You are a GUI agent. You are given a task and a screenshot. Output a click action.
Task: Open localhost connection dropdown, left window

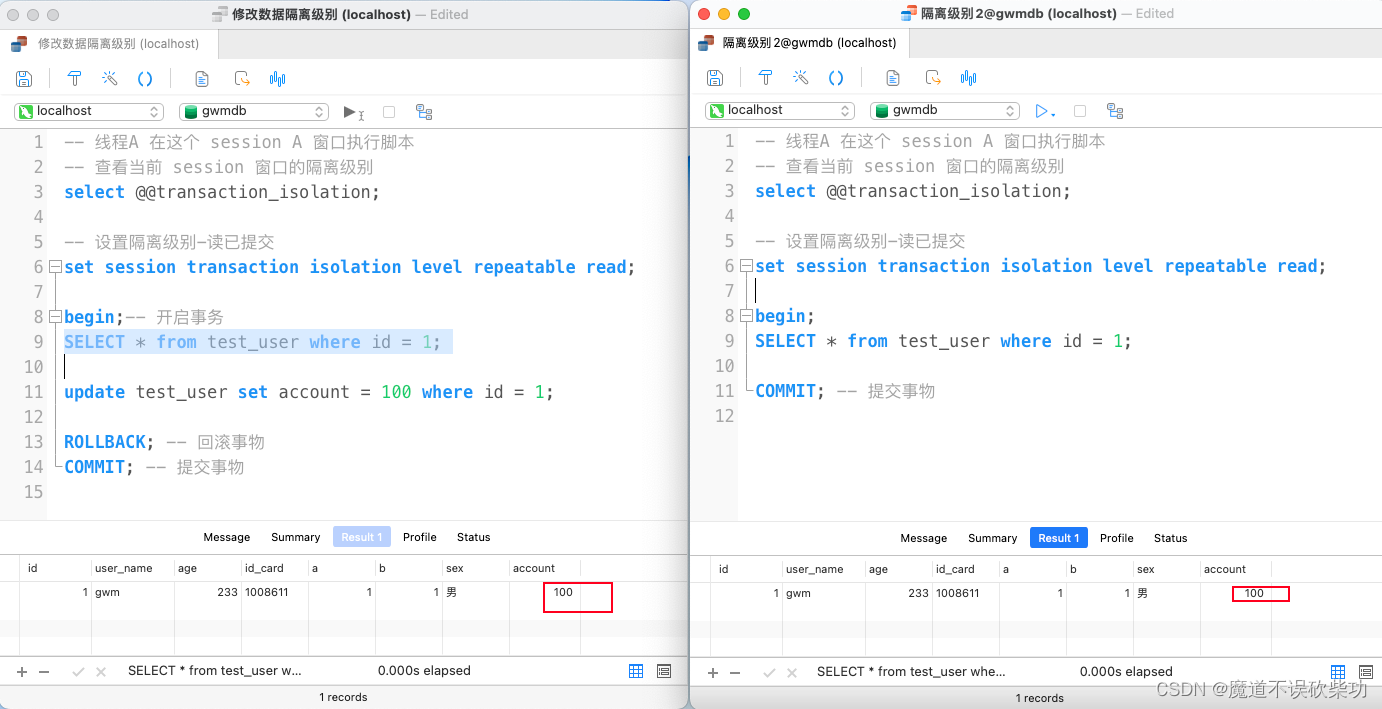[x=89, y=111]
